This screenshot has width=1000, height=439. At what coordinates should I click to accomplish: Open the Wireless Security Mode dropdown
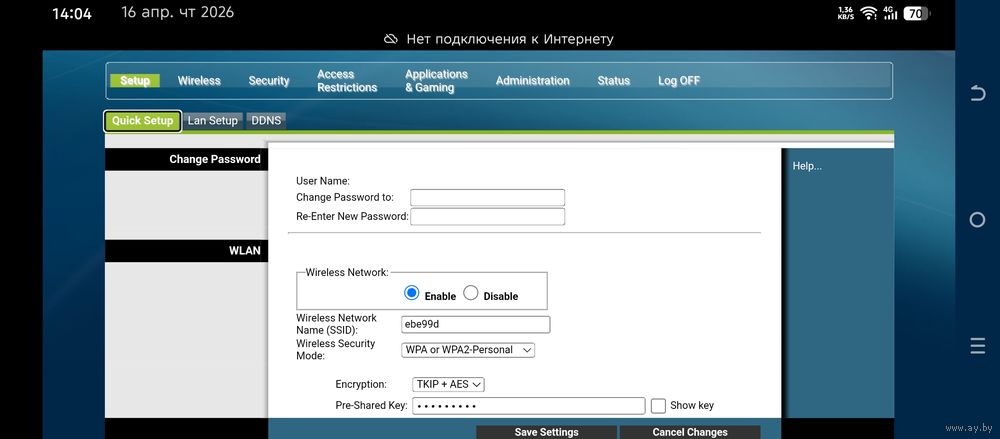tap(468, 350)
